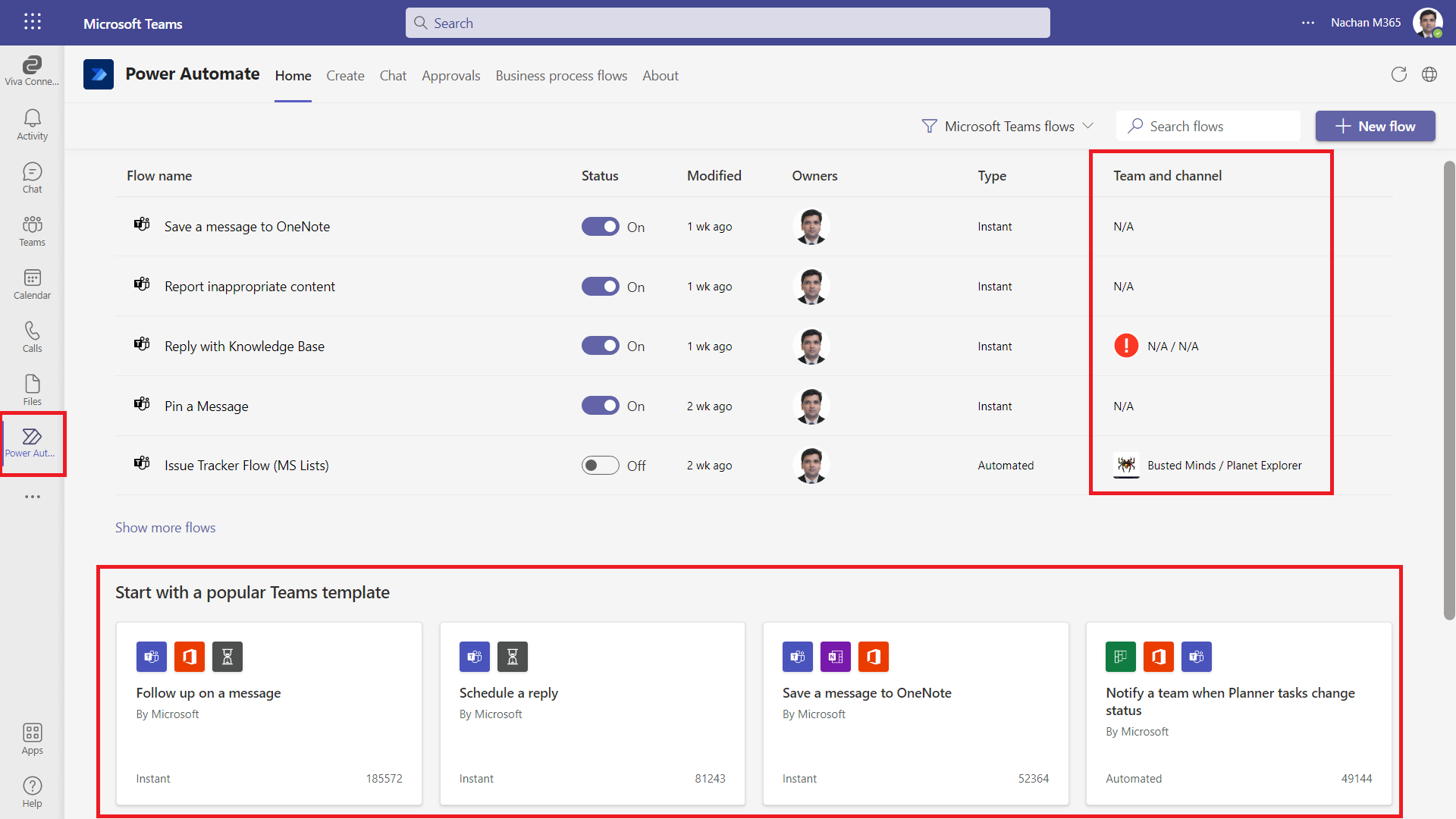Open settings and more ellipsis in header

[1308, 23]
